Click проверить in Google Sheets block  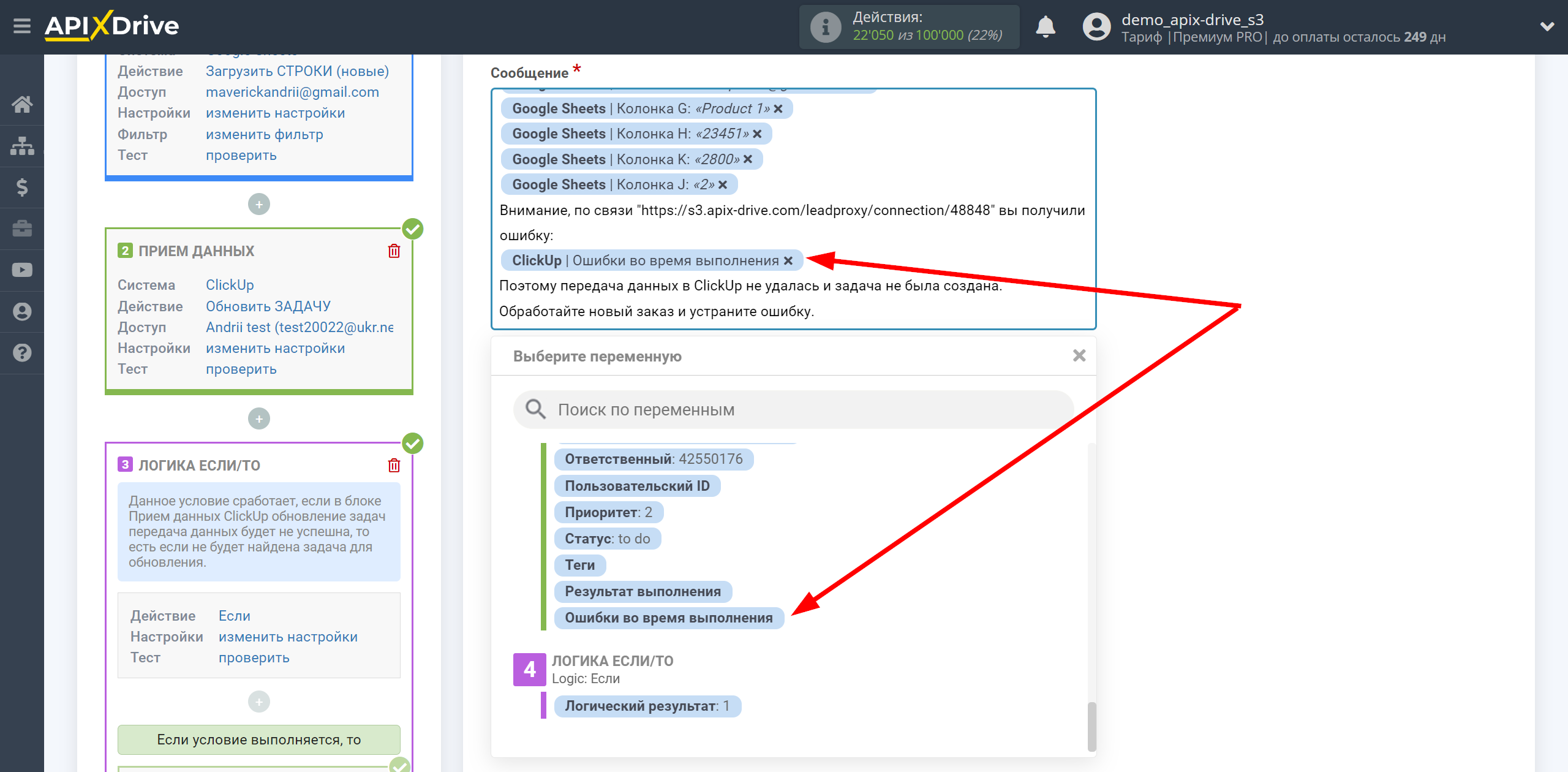click(x=241, y=155)
